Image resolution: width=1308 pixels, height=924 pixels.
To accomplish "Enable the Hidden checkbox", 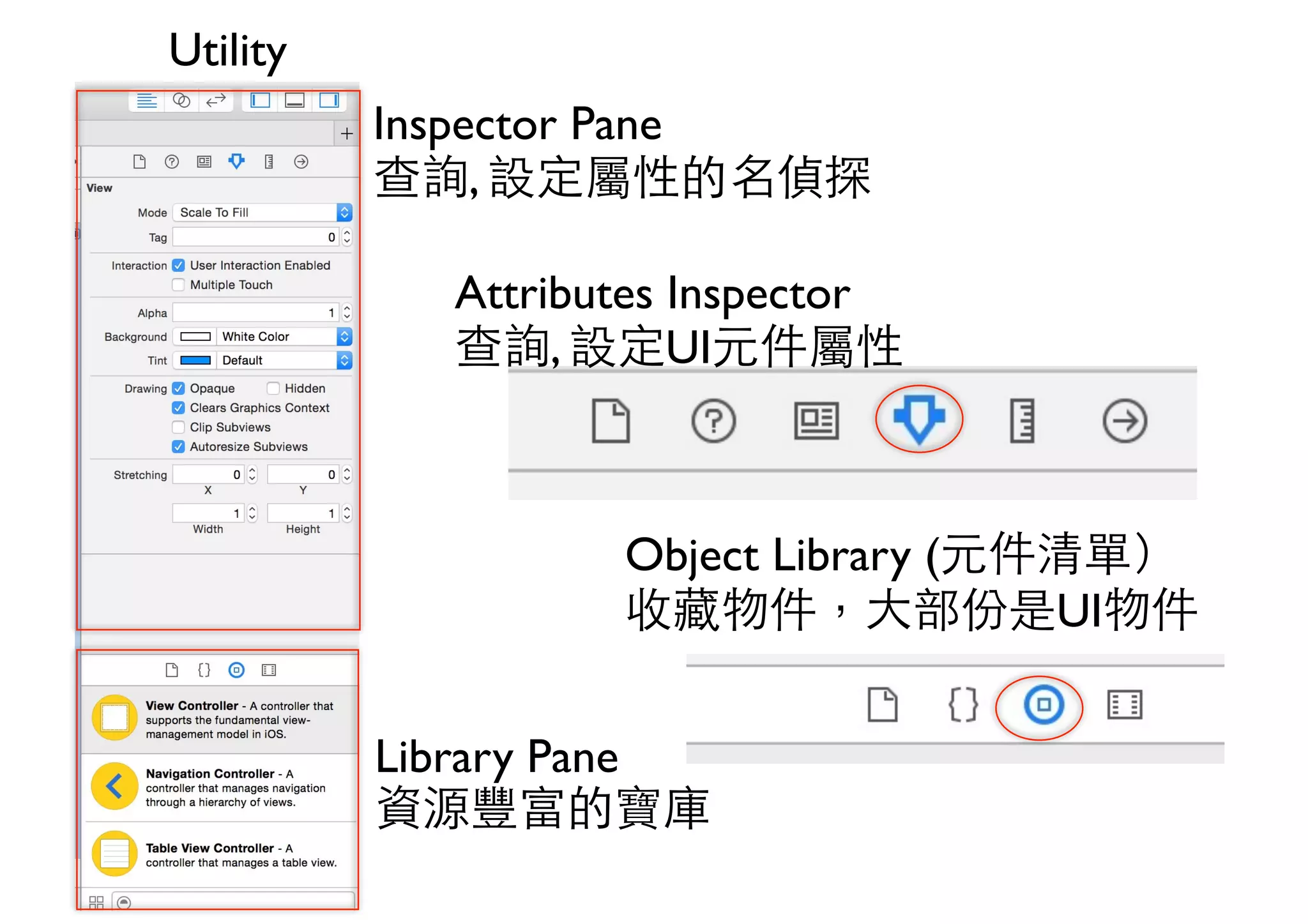I will (273, 388).
